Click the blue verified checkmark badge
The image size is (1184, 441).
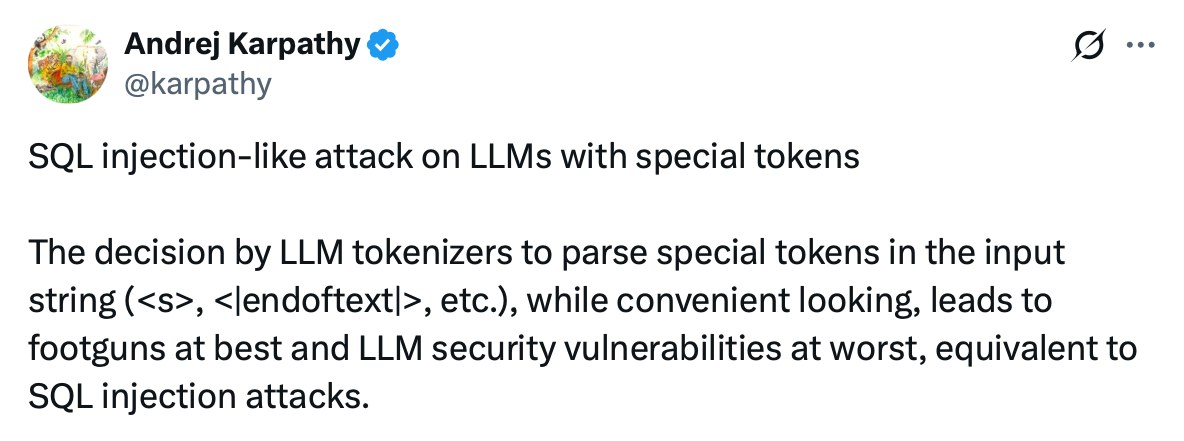383,46
